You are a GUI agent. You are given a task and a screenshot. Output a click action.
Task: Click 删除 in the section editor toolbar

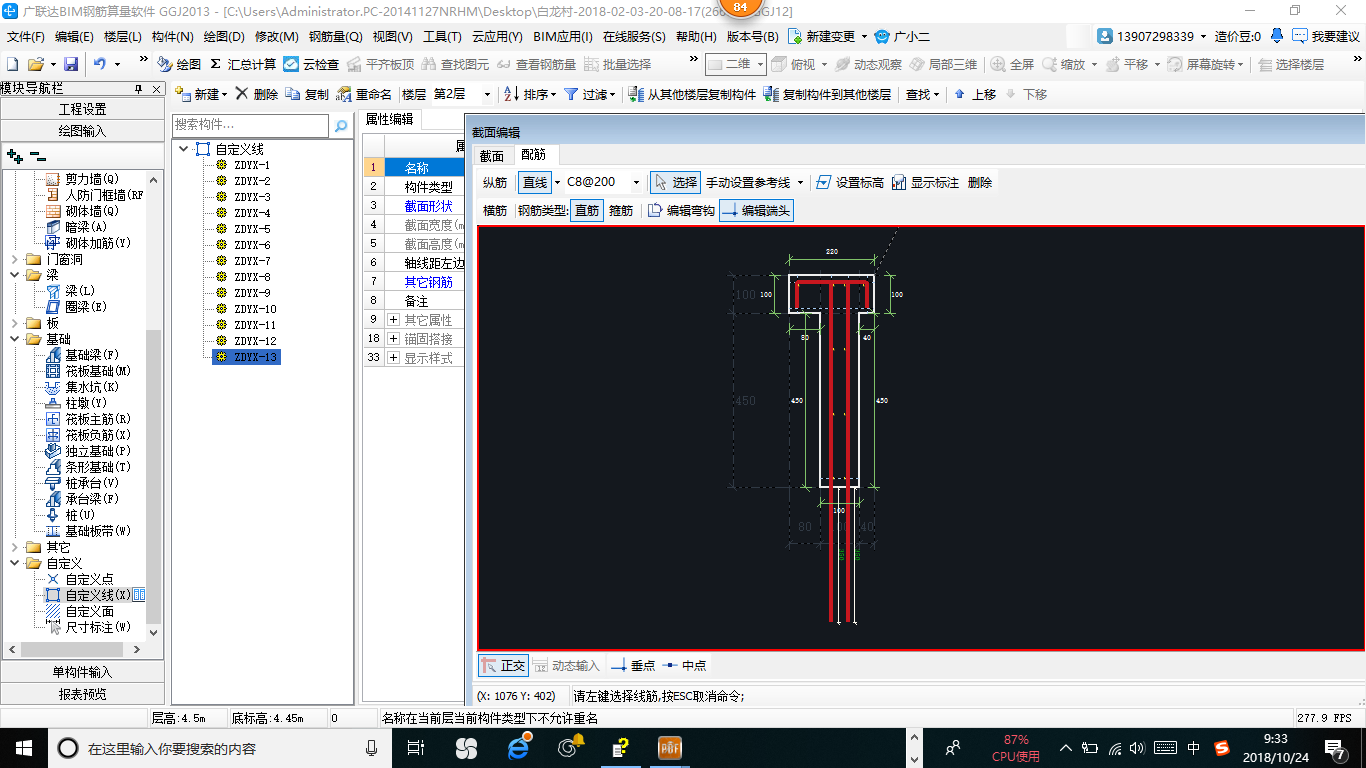pyautogui.click(x=980, y=182)
